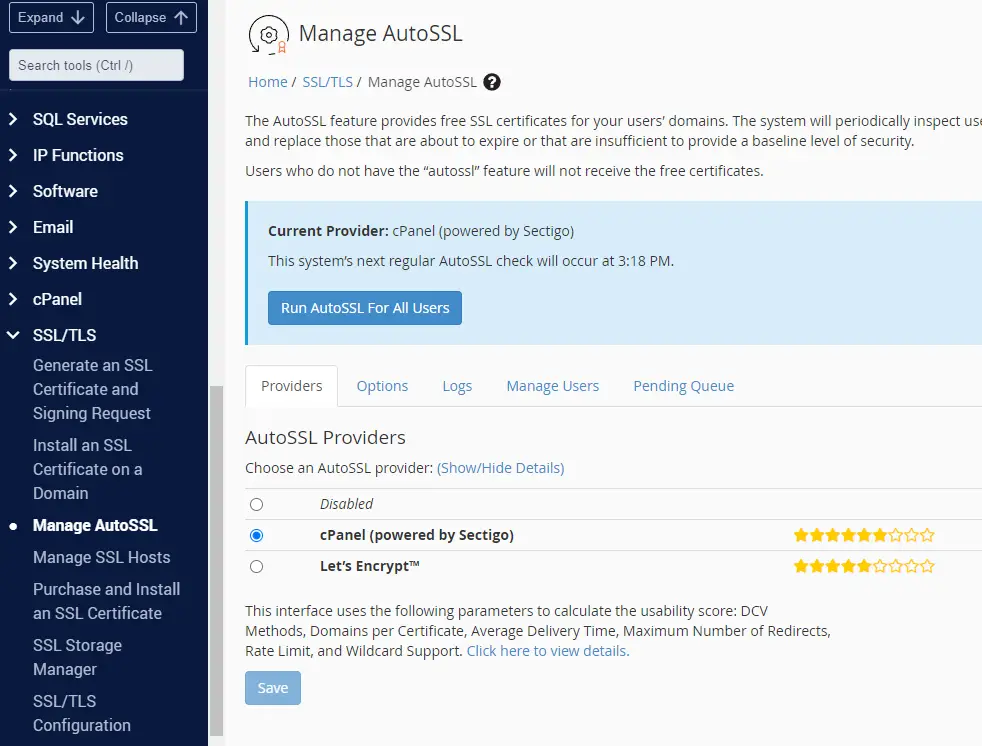The height and width of the screenshot is (746, 982).
Task: Click the help question mark icon beside breadcrumb
Action: click(492, 82)
